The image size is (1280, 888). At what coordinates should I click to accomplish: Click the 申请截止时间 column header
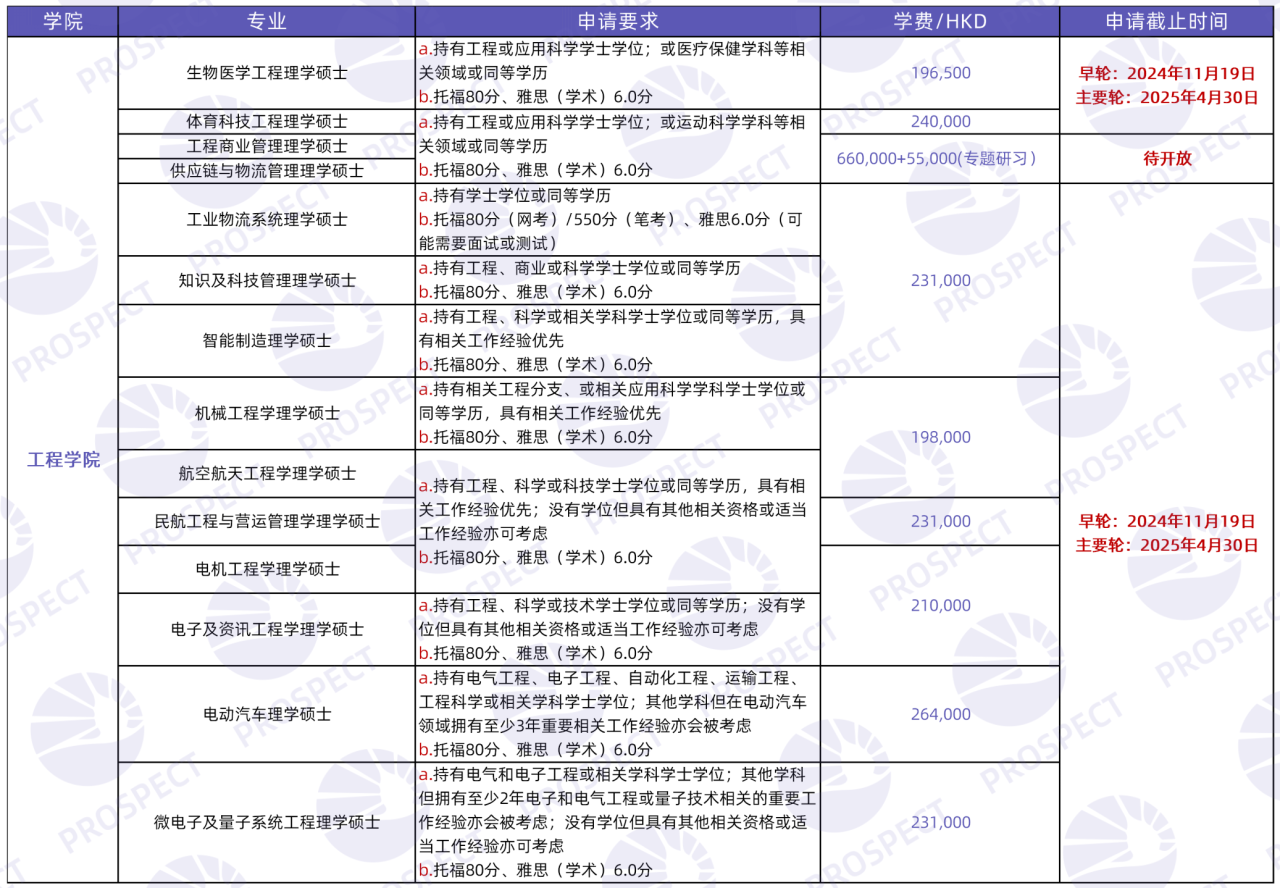(1166, 21)
